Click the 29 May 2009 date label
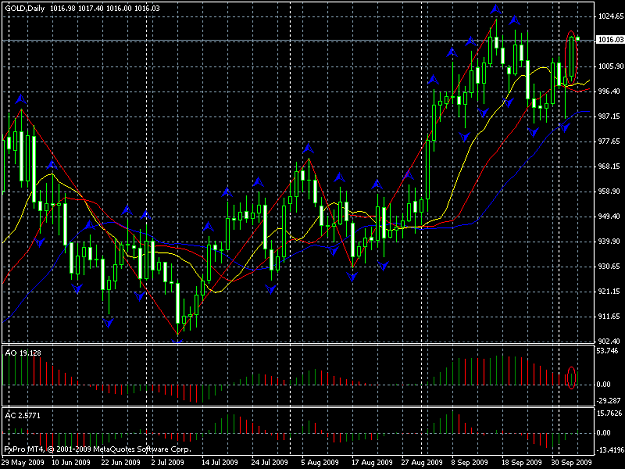 [x=23, y=462]
